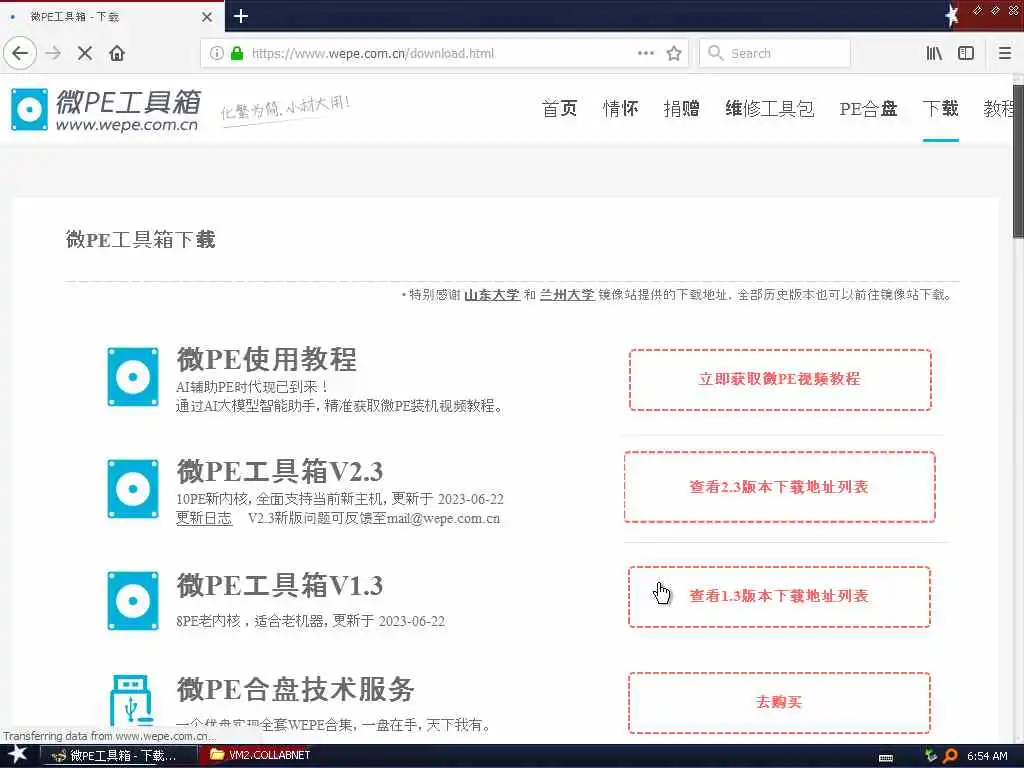Select the 微PE工具箱 - 下载 browser tab

coord(112,16)
